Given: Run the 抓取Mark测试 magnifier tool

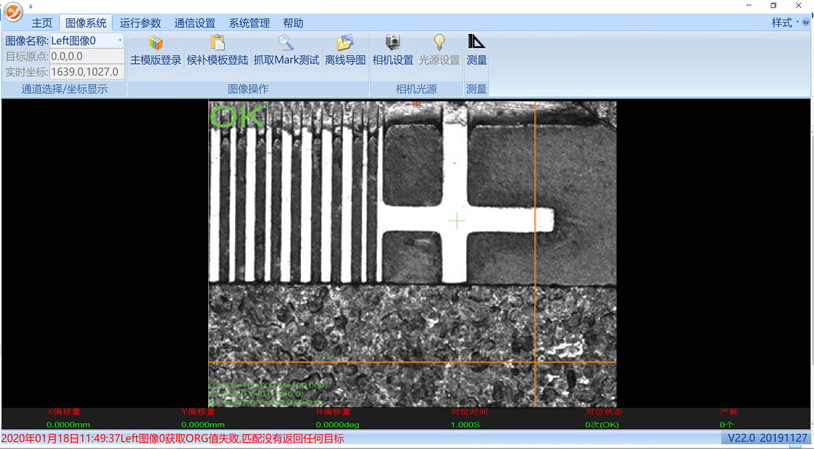Looking at the screenshot, I should tap(286, 44).
